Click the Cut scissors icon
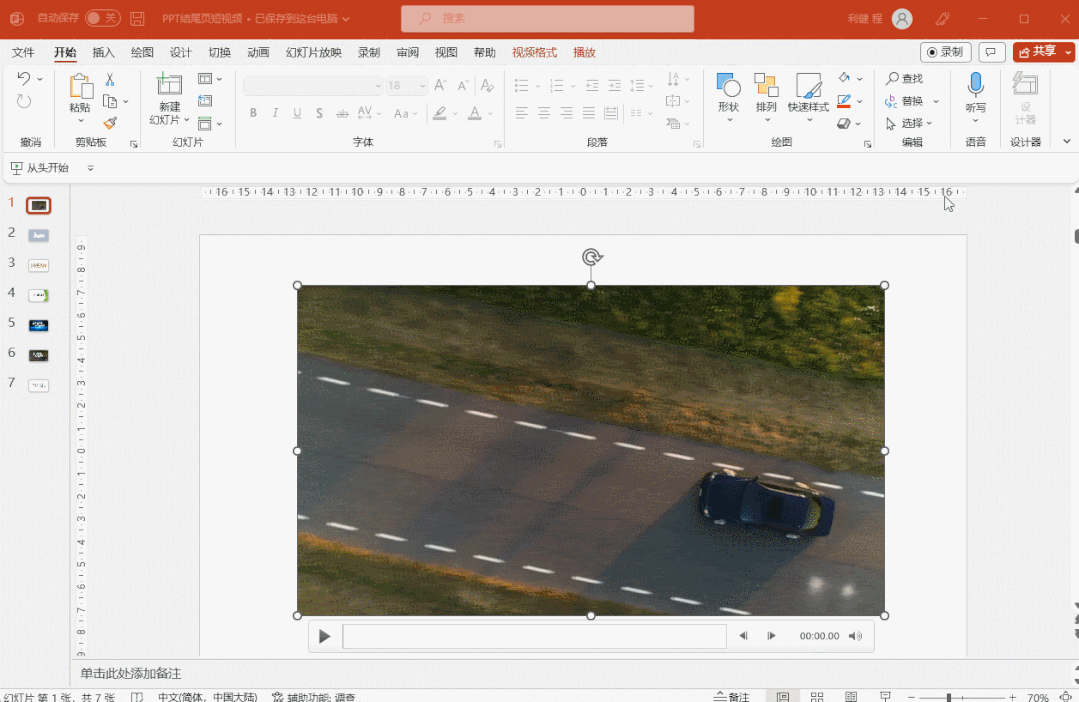The image size is (1079, 702). [x=110, y=80]
